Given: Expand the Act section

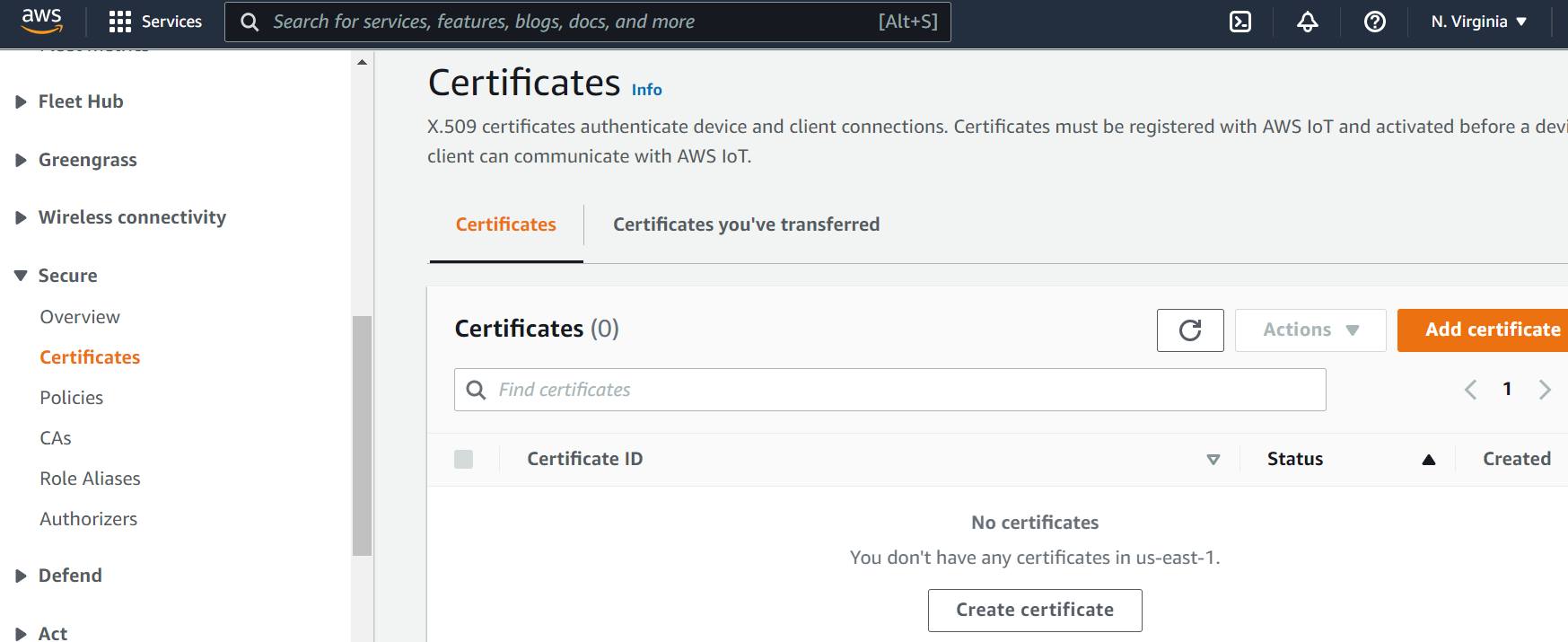Looking at the screenshot, I should pyautogui.click(x=21, y=634).
